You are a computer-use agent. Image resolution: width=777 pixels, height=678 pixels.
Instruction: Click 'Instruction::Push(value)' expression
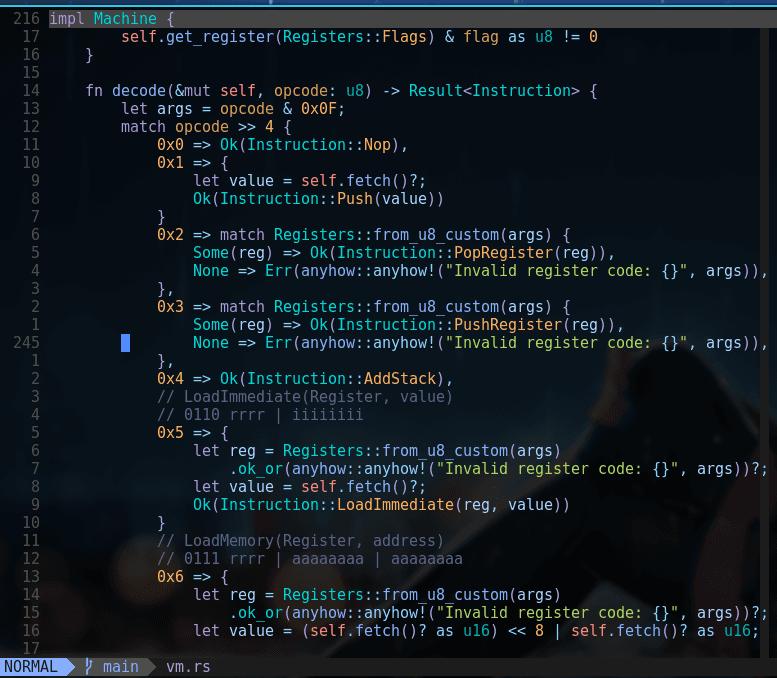328,199
